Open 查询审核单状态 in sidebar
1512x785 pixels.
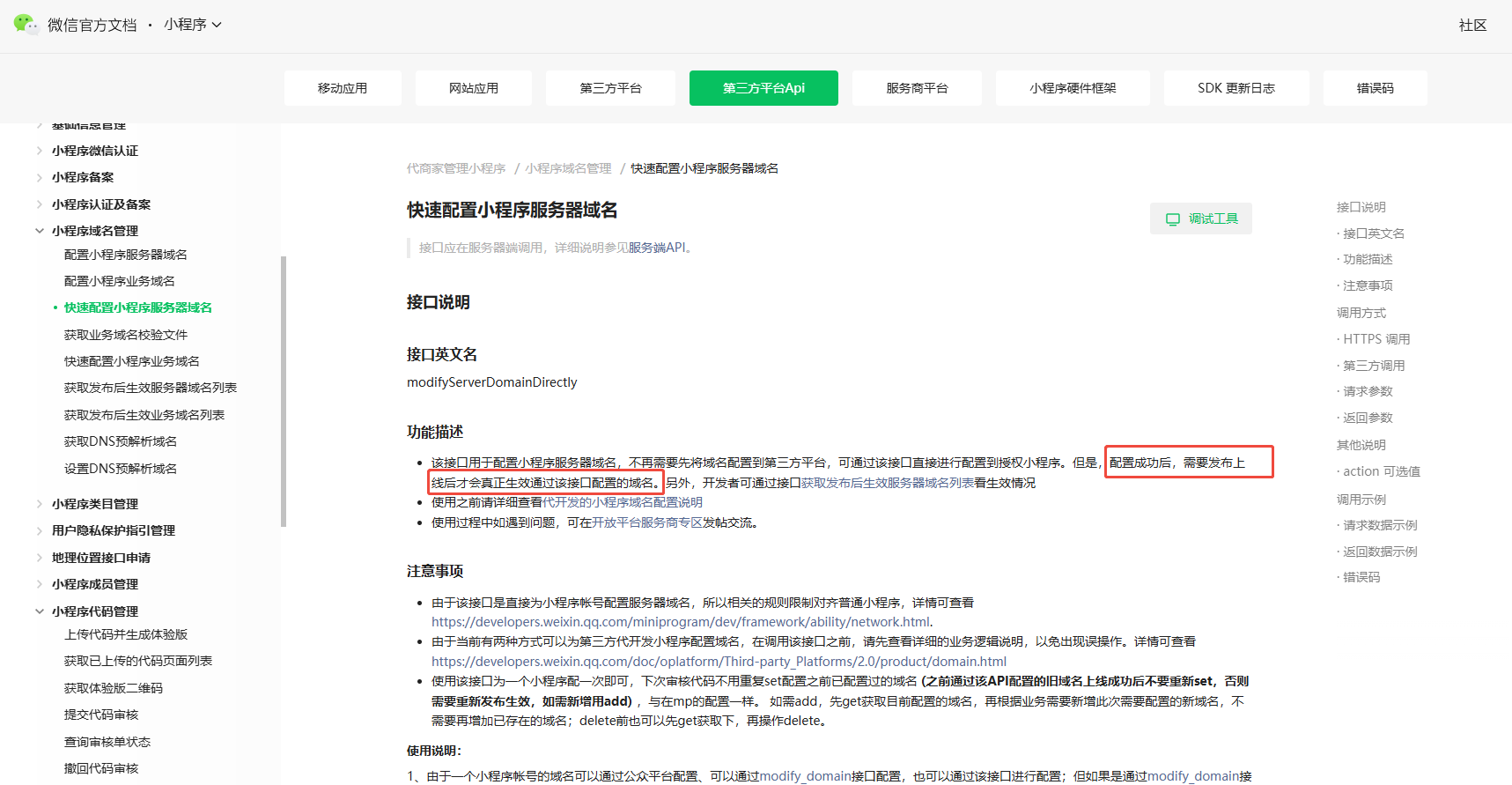[107, 742]
